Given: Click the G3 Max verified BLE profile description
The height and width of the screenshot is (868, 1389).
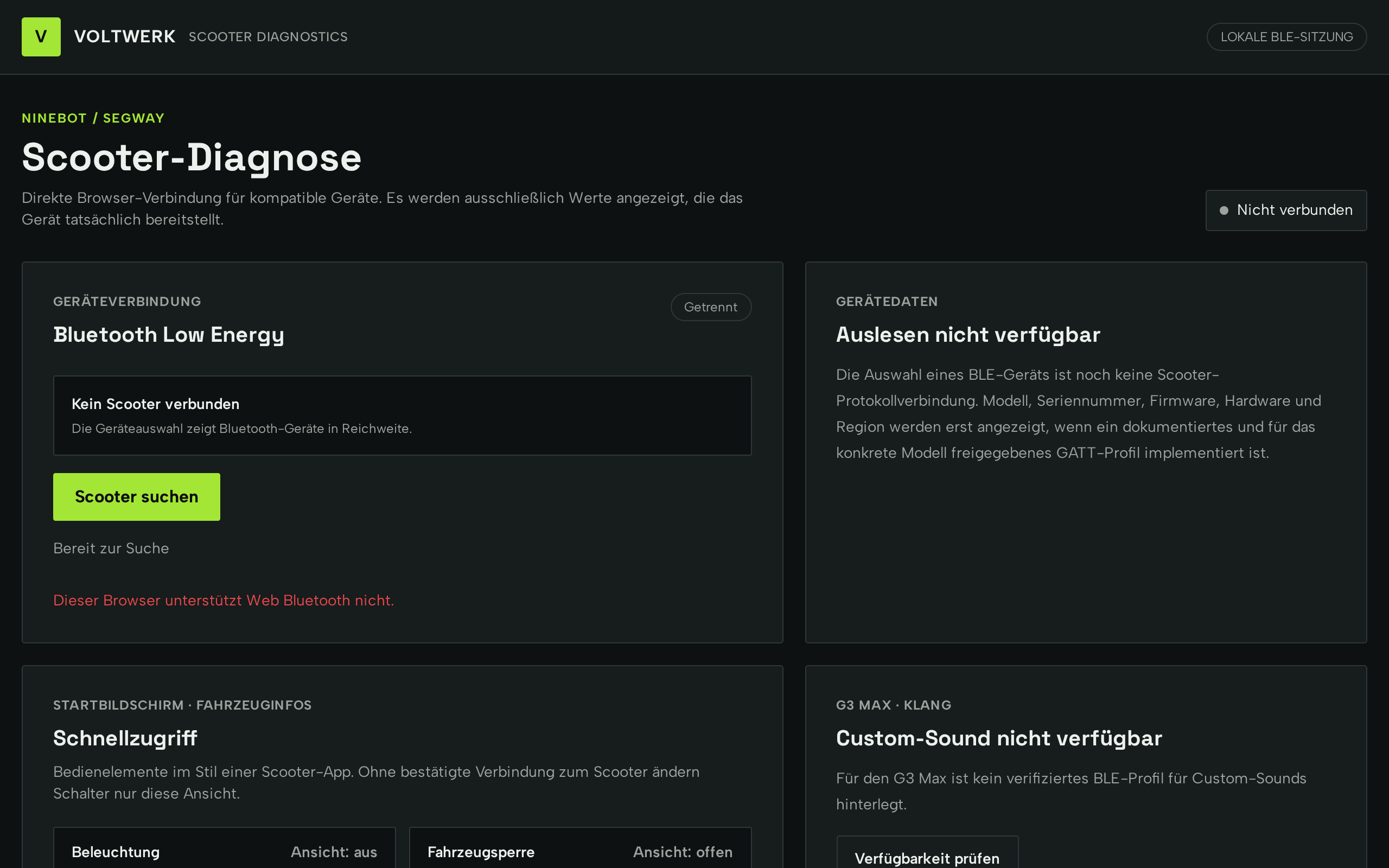Looking at the screenshot, I should 1071,791.
